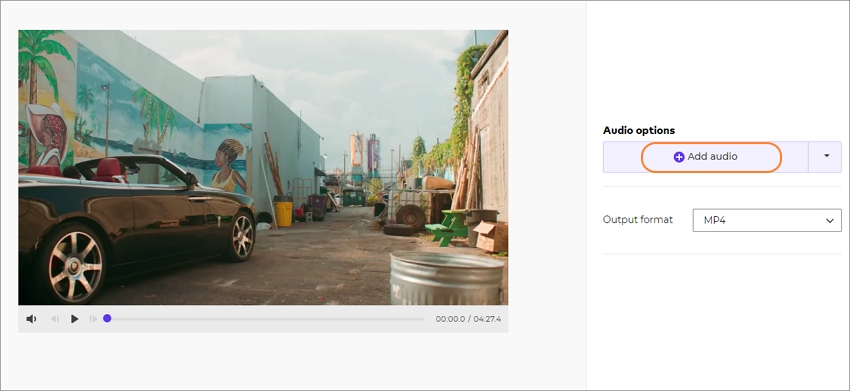
Task: Click the metal trash can in the preview
Action: pyautogui.click(x=446, y=278)
